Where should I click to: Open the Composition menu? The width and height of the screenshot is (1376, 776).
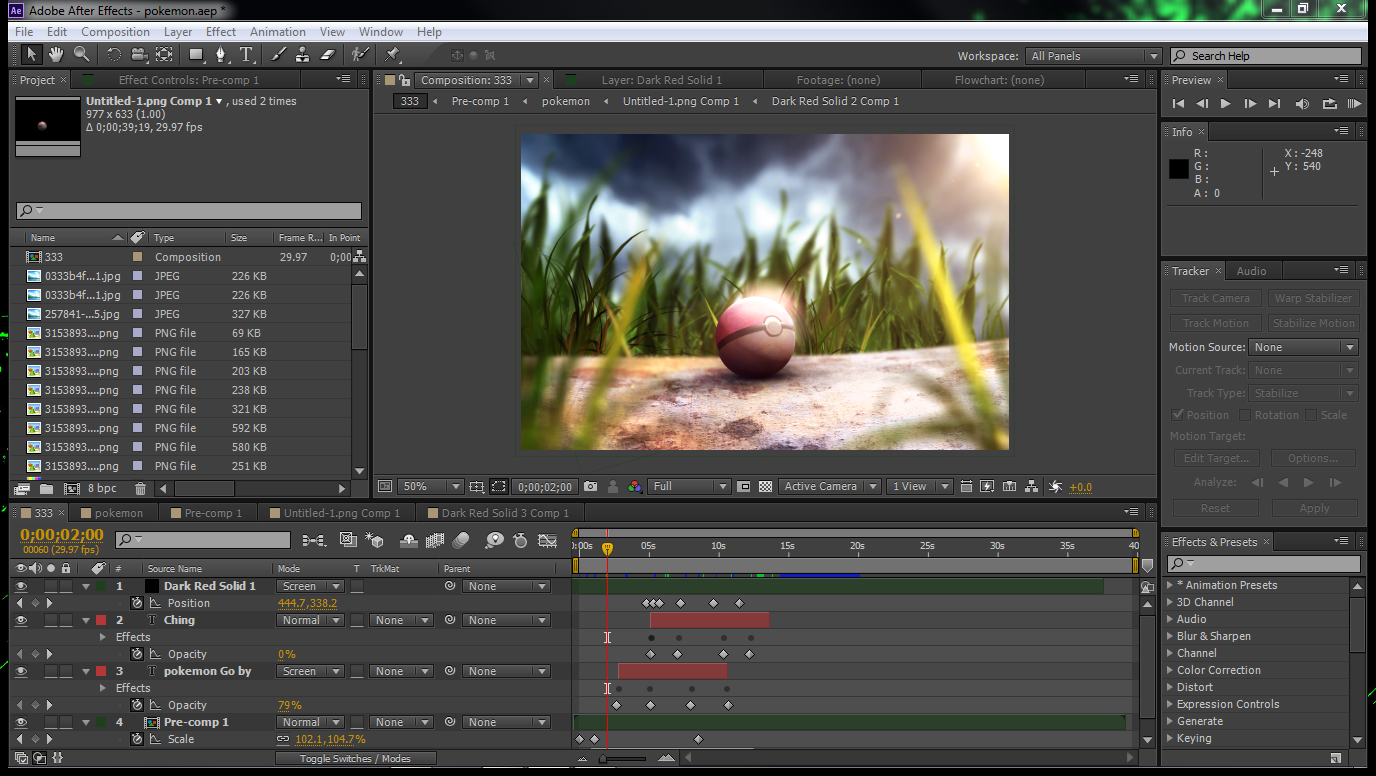(115, 32)
